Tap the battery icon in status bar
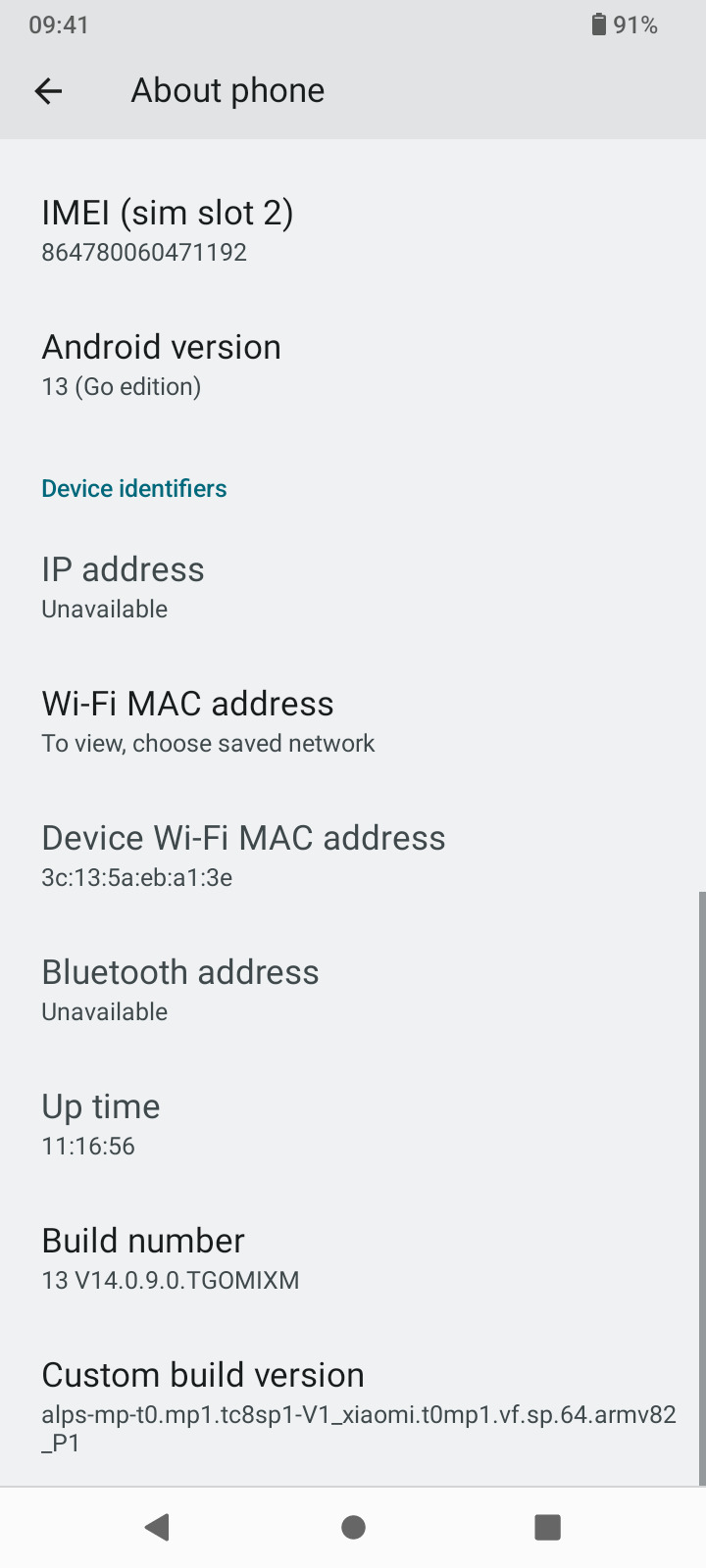The width and height of the screenshot is (706, 1568). click(x=598, y=24)
